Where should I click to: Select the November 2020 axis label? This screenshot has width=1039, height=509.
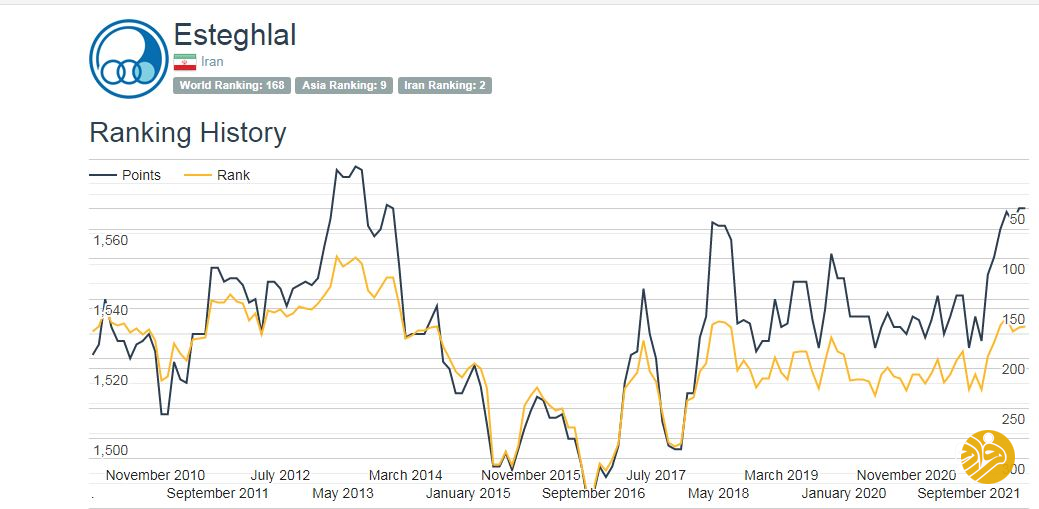tap(906, 475)
